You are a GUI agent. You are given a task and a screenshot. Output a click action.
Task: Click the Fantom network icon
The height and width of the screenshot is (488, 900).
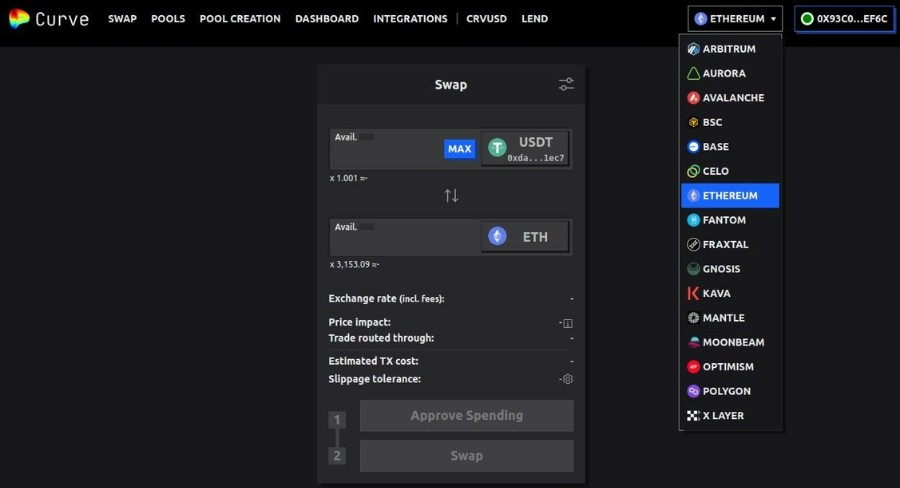[693, 220]
